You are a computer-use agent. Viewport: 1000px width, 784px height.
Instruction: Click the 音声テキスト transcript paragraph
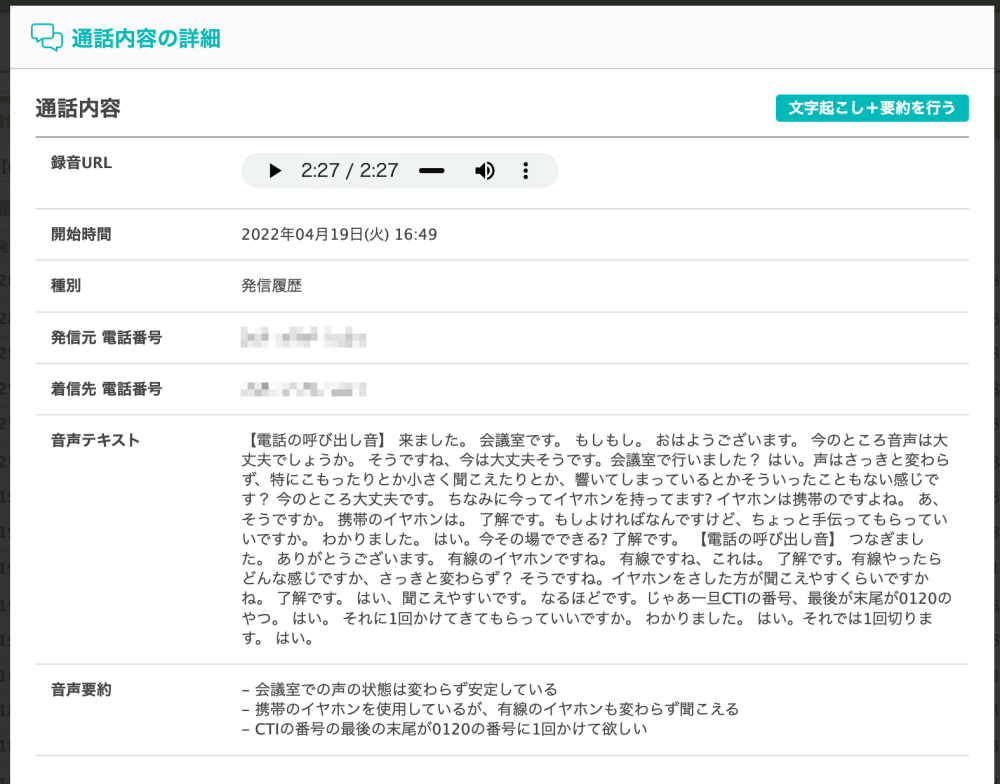coord(596,539)
